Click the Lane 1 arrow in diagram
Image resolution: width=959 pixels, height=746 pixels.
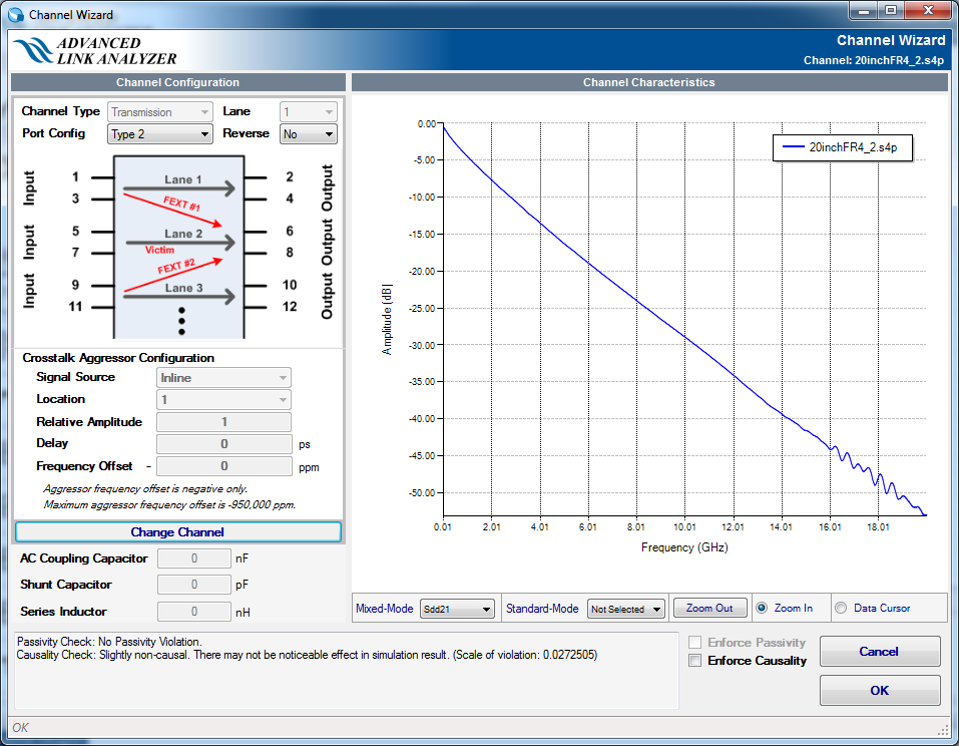click(x=178, y=188)
